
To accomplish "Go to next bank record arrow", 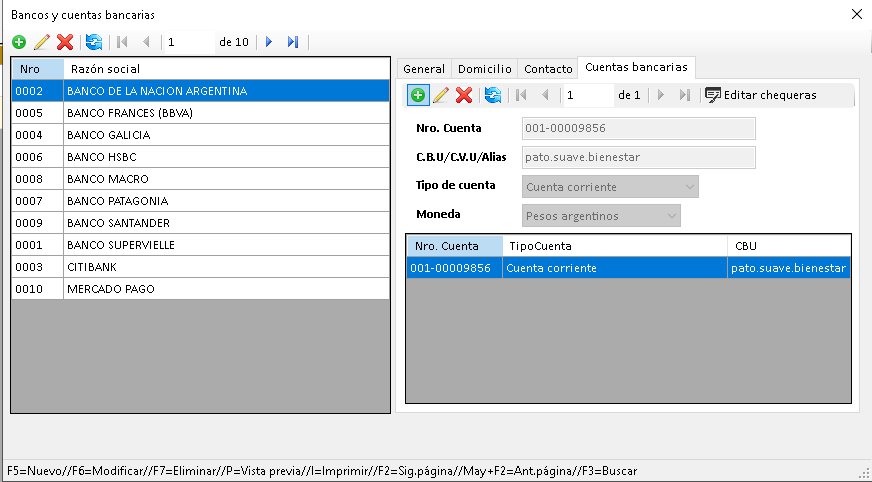I will click(268, 42).
